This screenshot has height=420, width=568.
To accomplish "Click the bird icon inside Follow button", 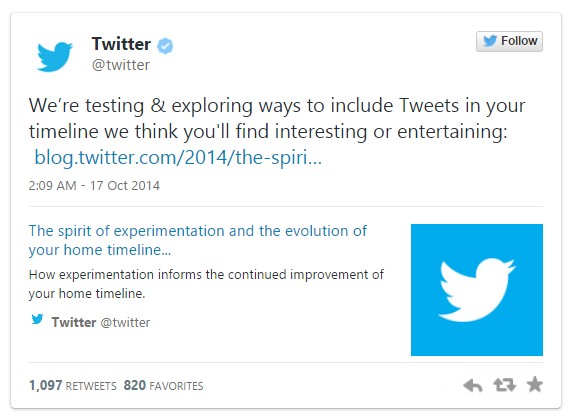I will point(490,41).
